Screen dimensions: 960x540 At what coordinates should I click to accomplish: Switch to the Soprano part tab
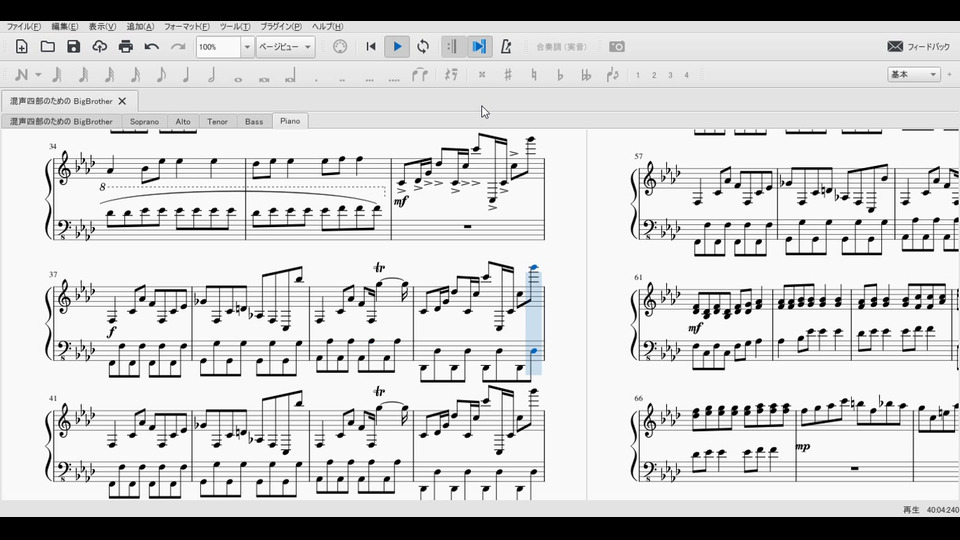[x=144, y=121]
